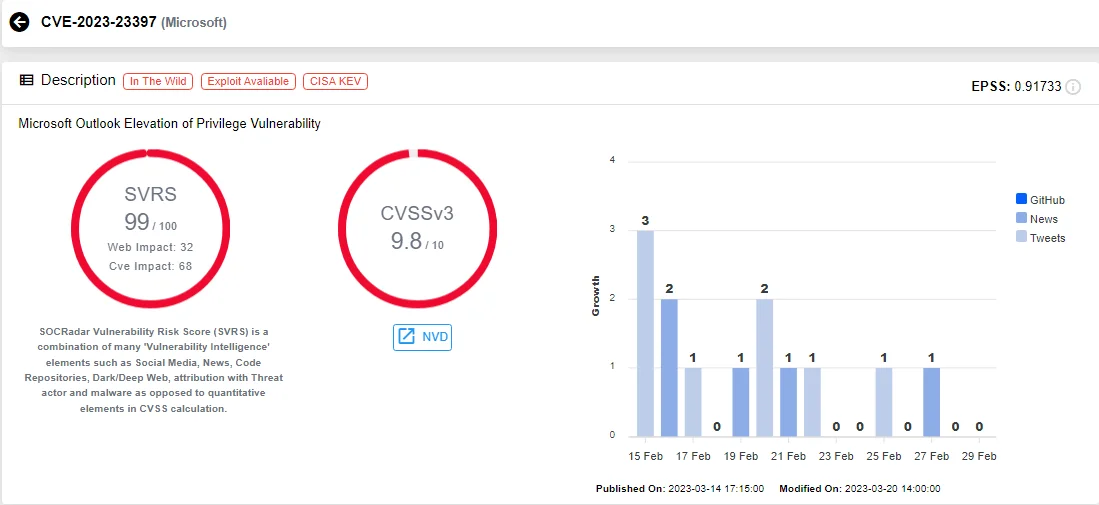Click the 15 Feb bar with value 3
The height and width of the screenshot is (505, 1099).
(645, 333)
